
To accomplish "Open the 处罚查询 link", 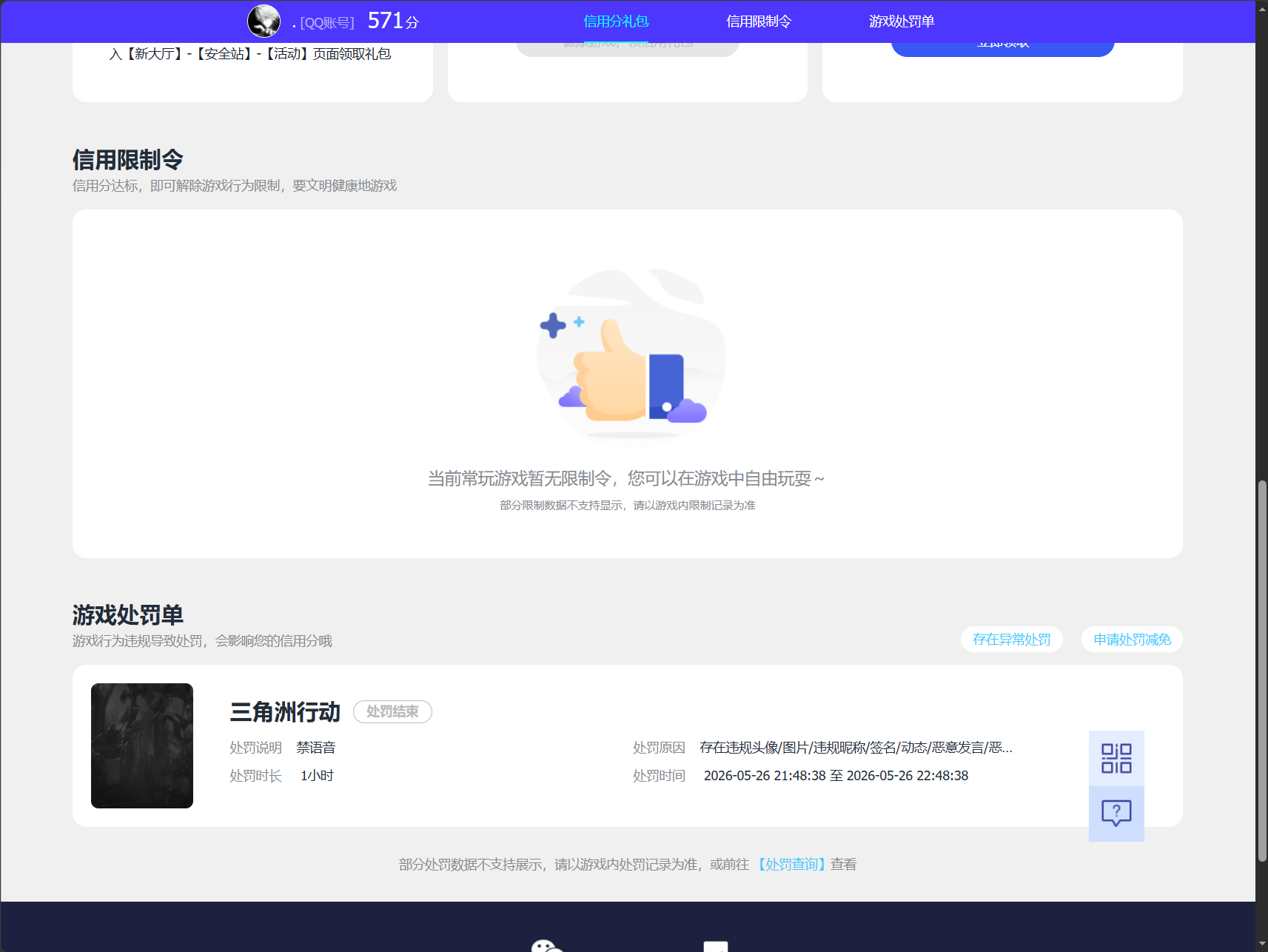I will tap(791, 864).
